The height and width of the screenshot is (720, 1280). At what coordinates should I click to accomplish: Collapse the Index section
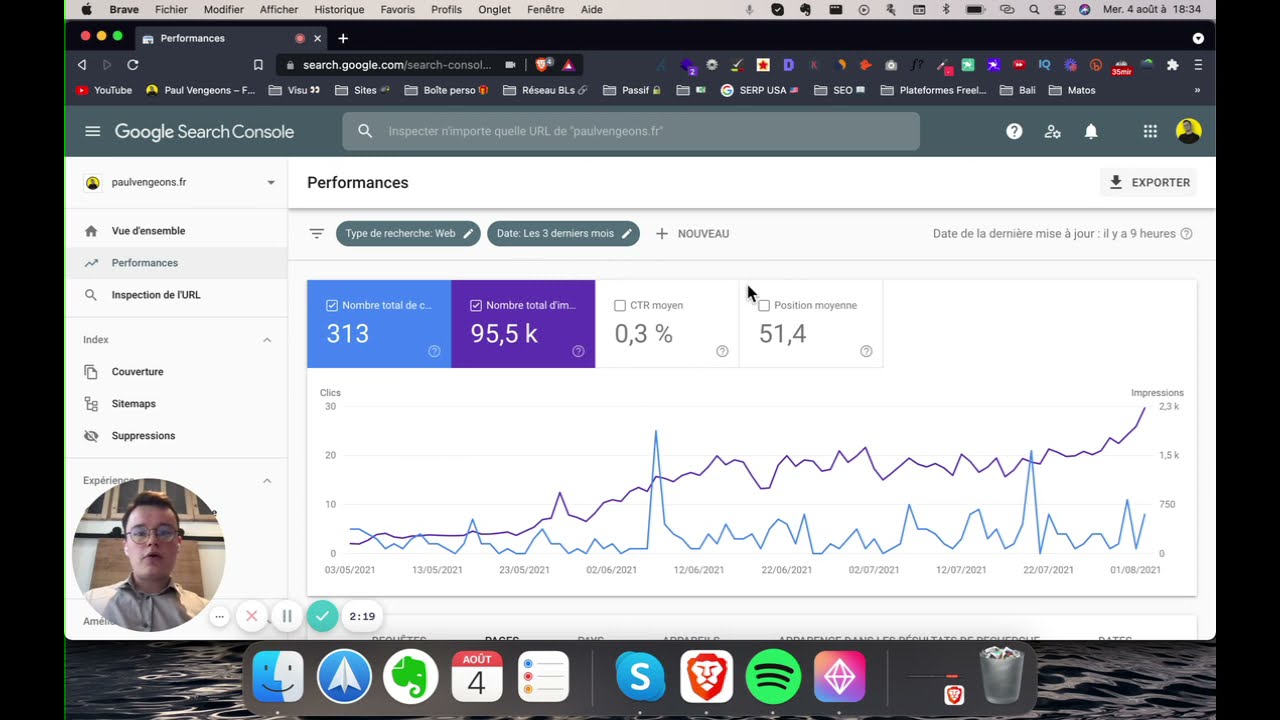pos(267,340)
